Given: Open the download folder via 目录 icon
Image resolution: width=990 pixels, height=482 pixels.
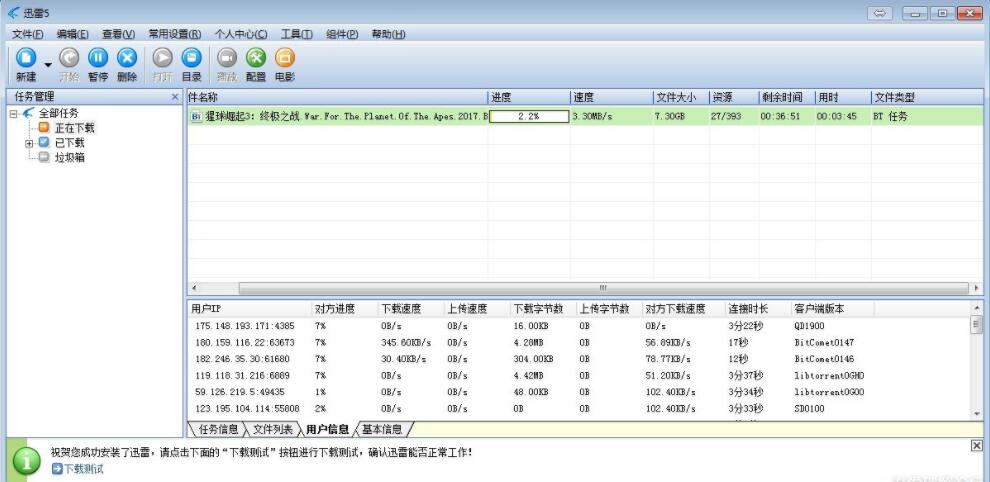Looking at the screenshot, I should pos(191,58).
